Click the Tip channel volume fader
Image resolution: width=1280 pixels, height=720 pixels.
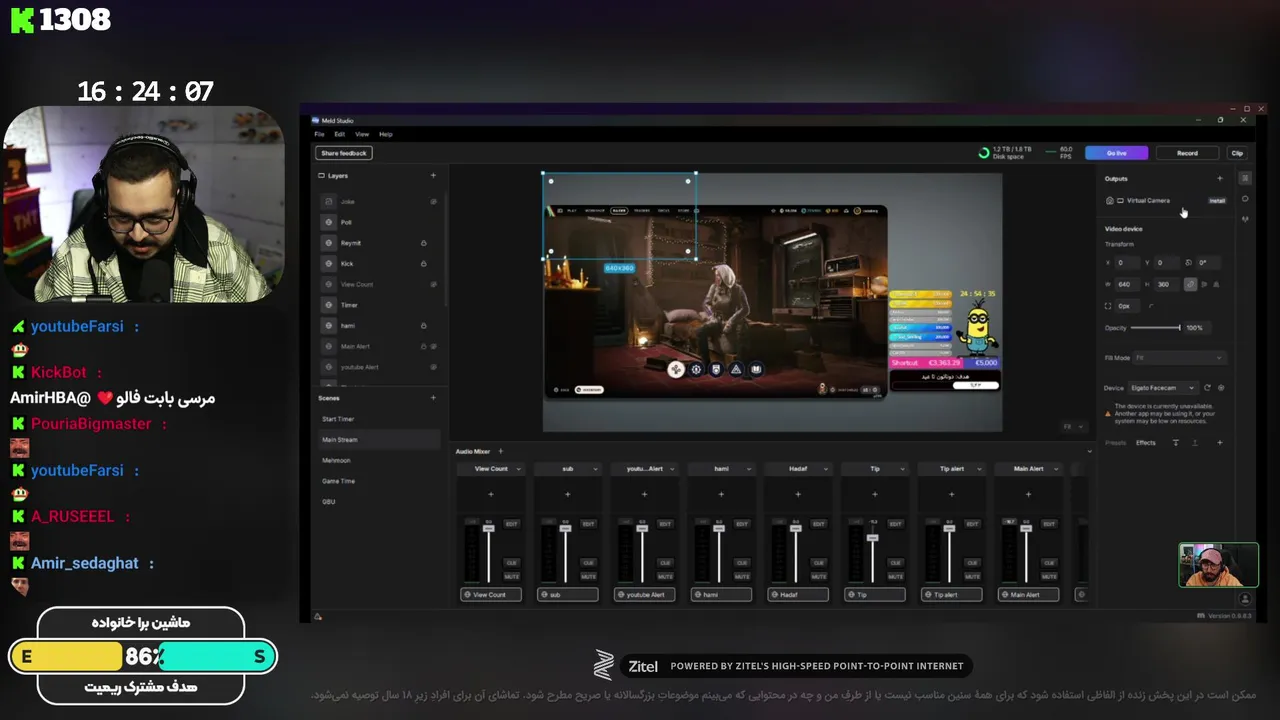tap(872, 538)
